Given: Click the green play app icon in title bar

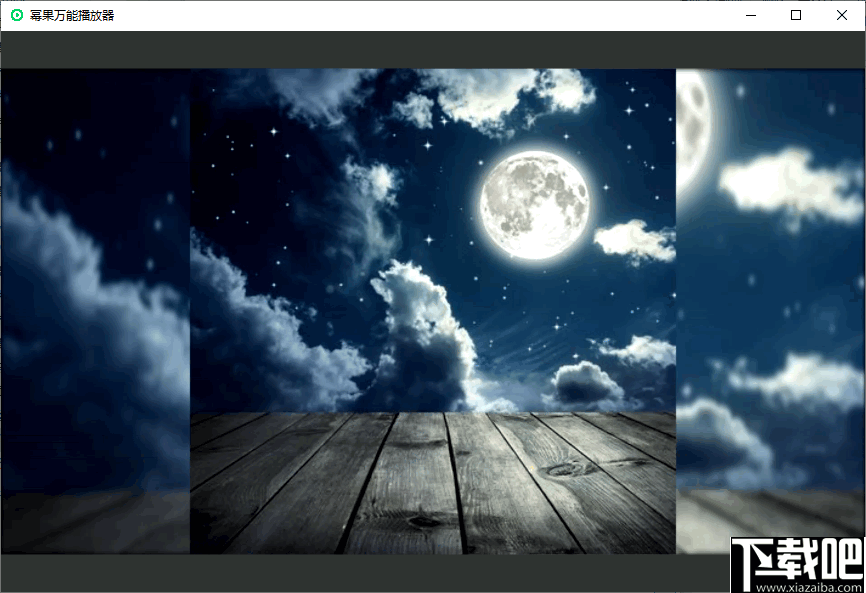Looking at the screenshot, I should pos(17,15).
